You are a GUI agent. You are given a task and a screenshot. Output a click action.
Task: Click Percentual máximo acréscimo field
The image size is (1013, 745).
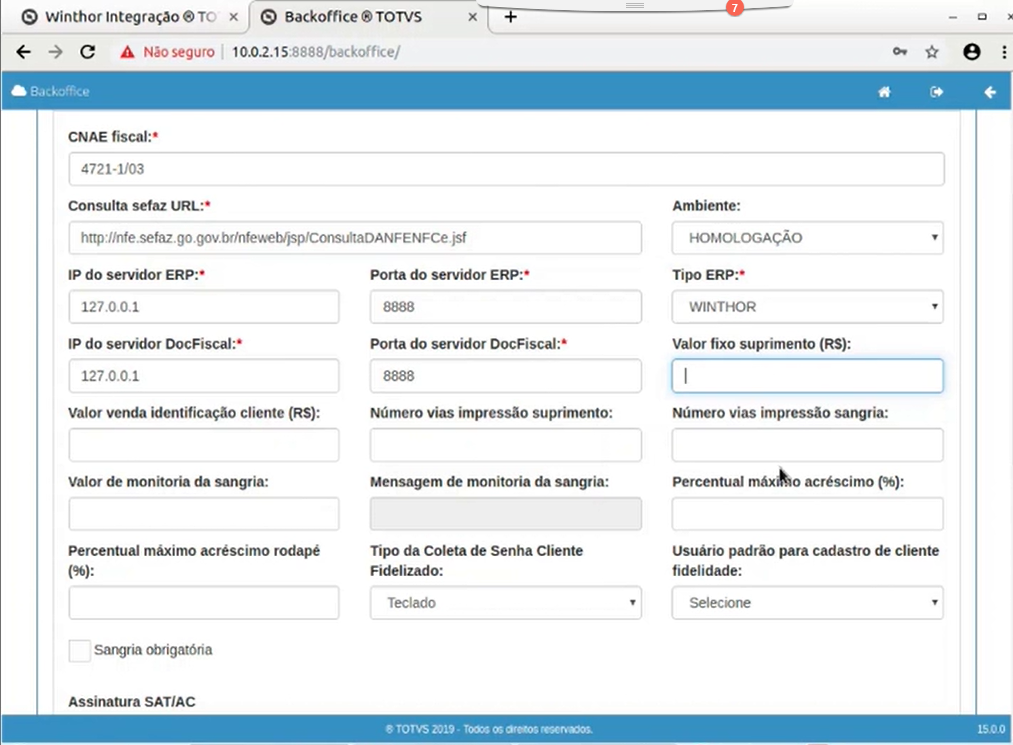pyautogui.click(x=808, y=514)
